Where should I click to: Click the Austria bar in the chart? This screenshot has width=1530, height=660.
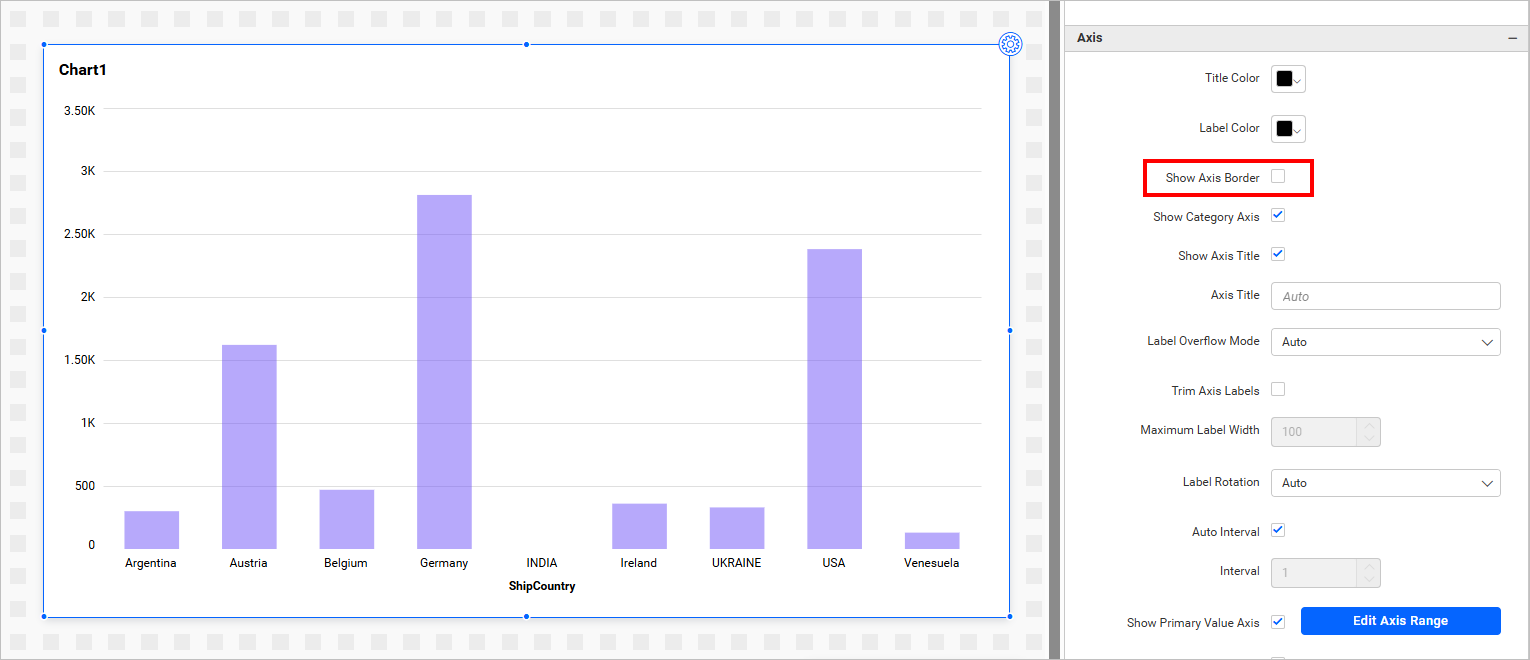(249, 446)
